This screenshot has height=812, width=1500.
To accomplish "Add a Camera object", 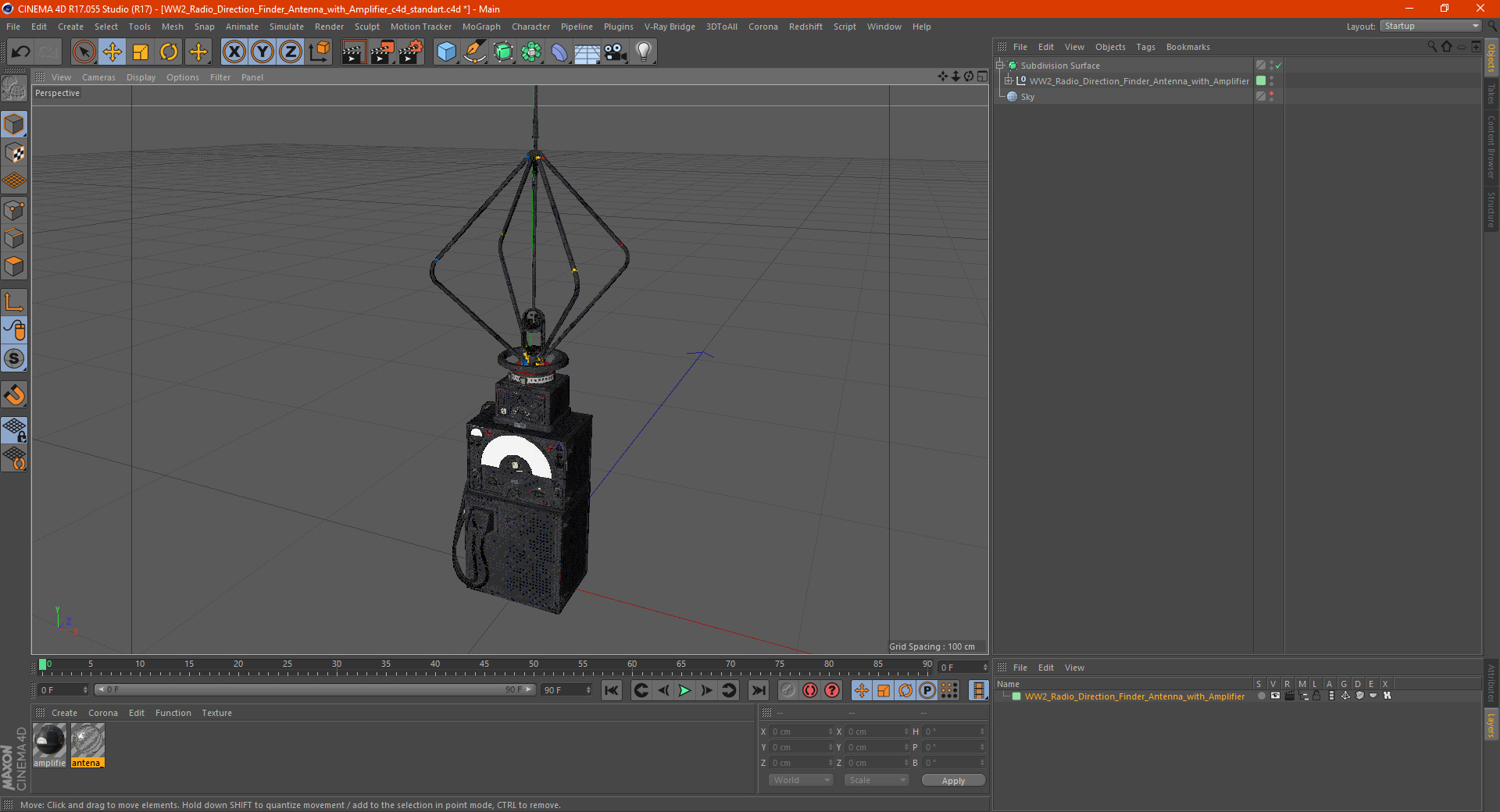I will pyautogui.click(x=616, y=52).
